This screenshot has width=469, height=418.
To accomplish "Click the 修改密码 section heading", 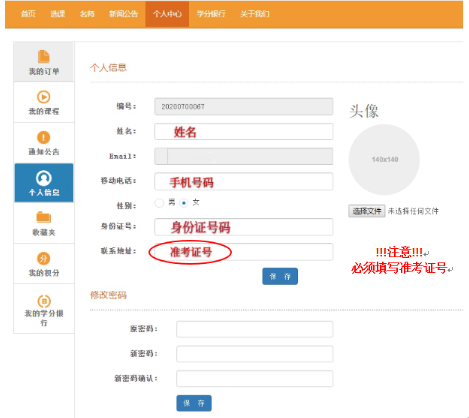I will [x=108, y=295].
